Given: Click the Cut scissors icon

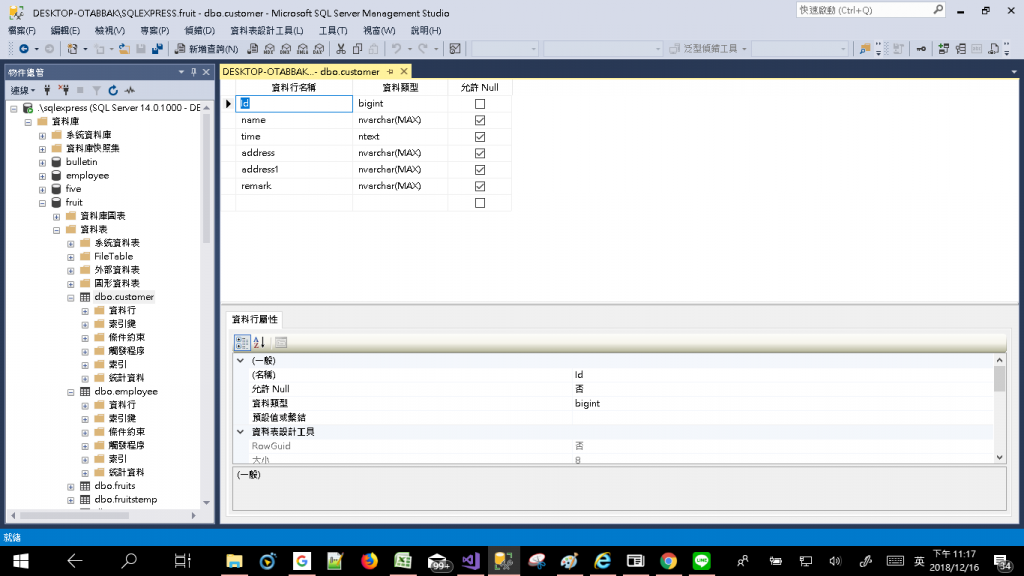Looking at the screenshot, I should tap(341, 49).
